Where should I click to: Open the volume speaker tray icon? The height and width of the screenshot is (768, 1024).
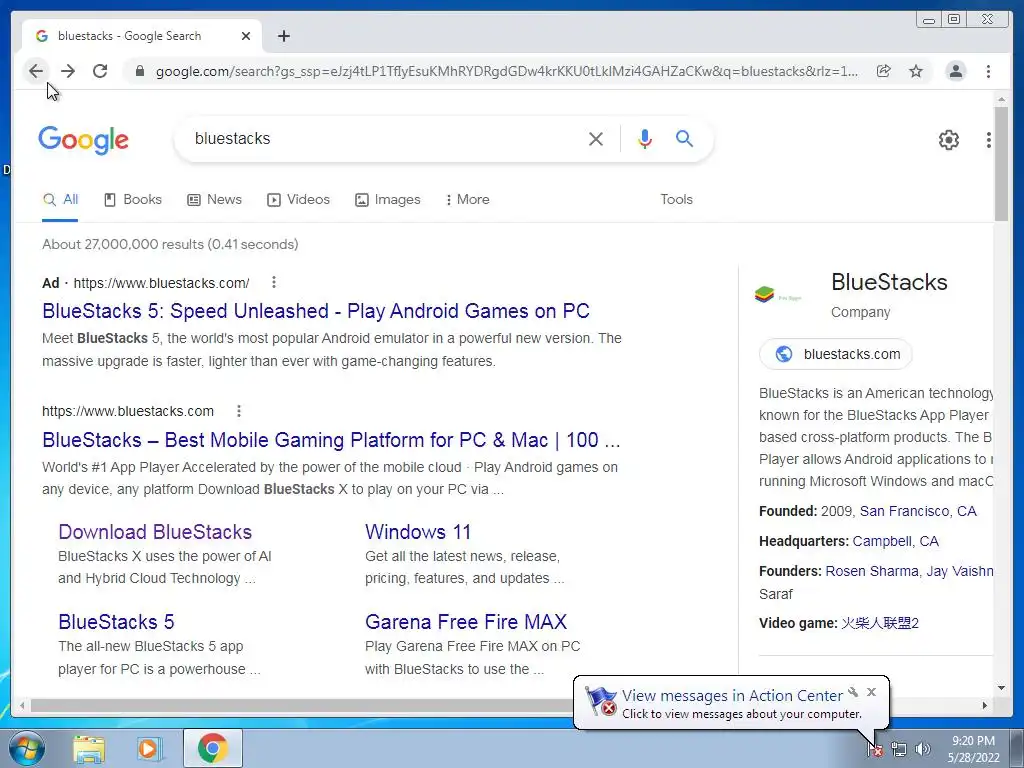(x=923, y=749)
